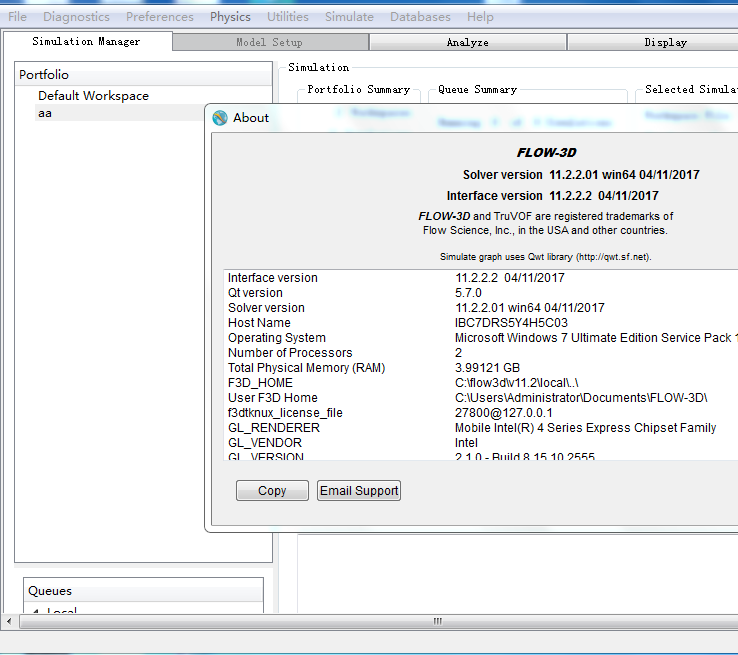The image size is (738, 655).
Task: Switch to the Simulation Manager tab
Action: pyautogui.click(x=87, y=41)
